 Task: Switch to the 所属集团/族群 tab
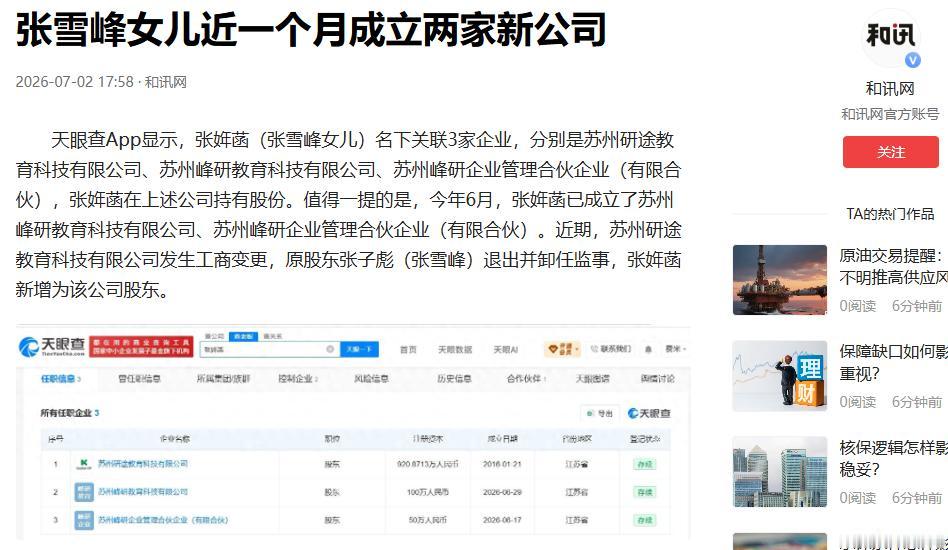(x=223, y=378)
